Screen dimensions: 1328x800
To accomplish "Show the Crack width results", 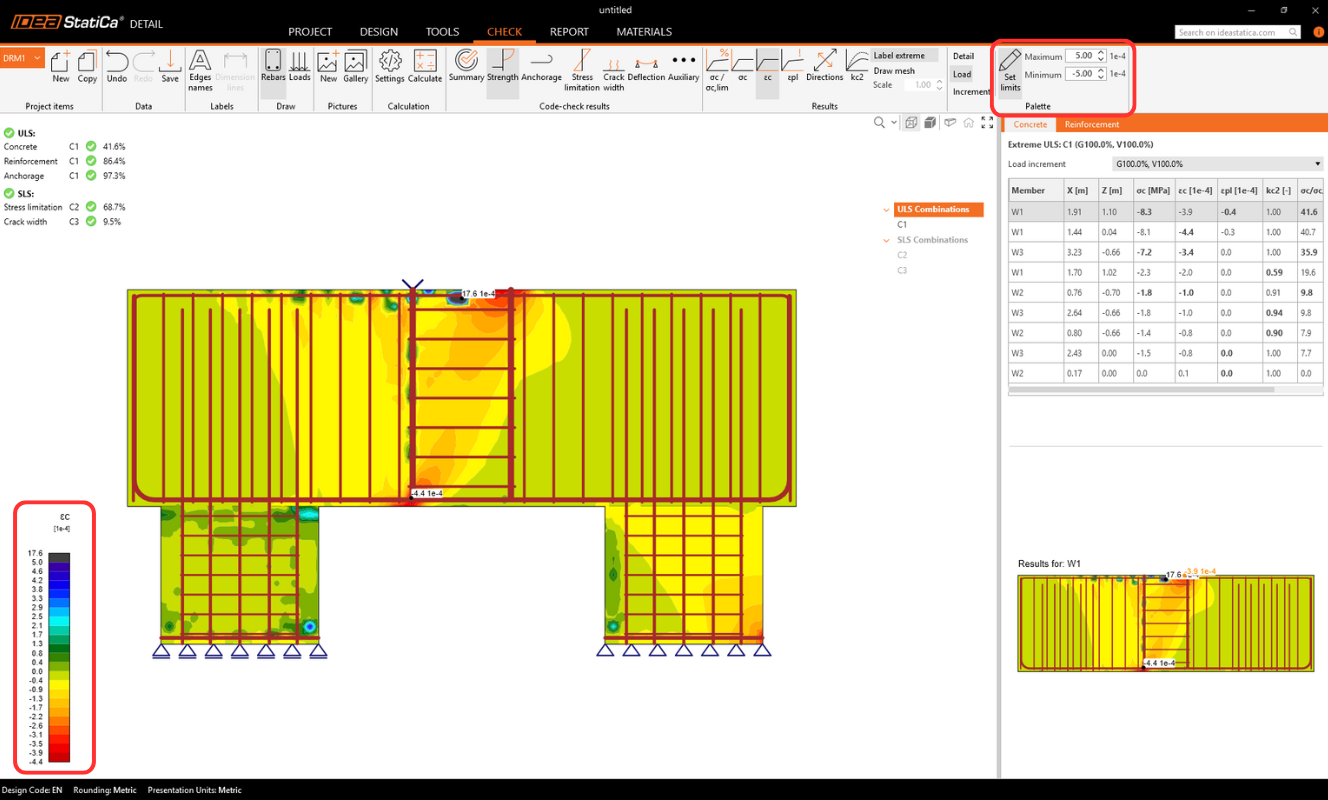I will [x=613, y=66].
